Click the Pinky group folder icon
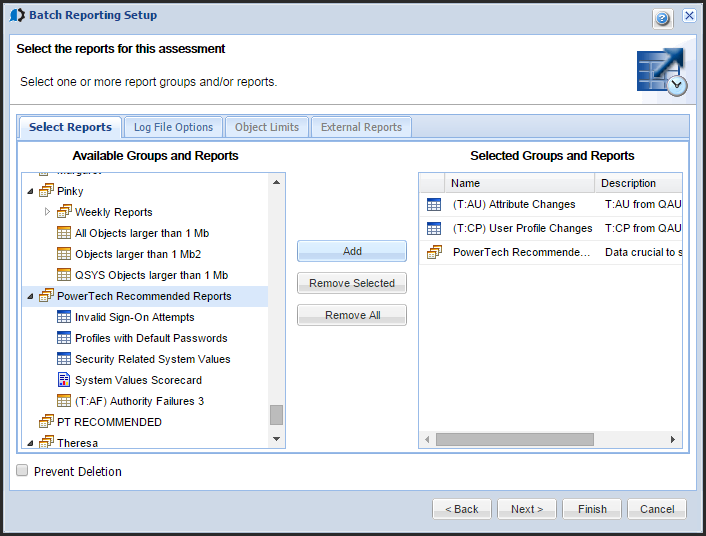Viewport: 706px width, 536px height. coord(46,191)
